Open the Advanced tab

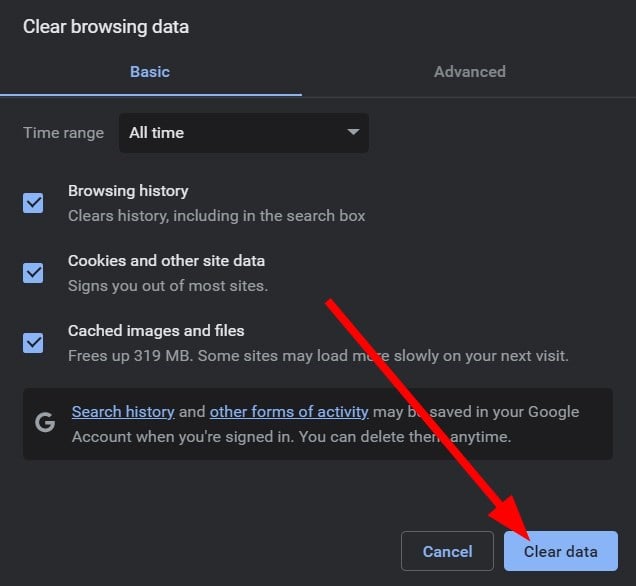pyautogui.click(x=469, y=72)
